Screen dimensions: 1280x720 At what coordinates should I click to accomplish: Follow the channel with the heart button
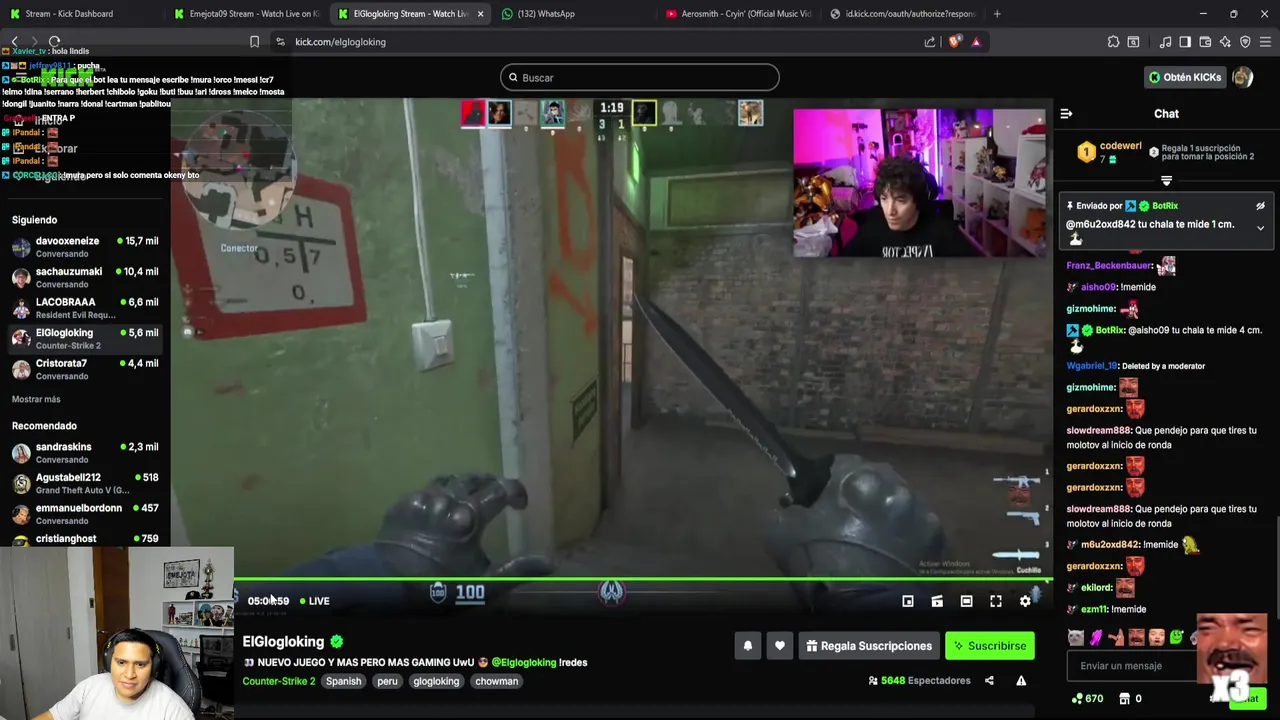780,646
